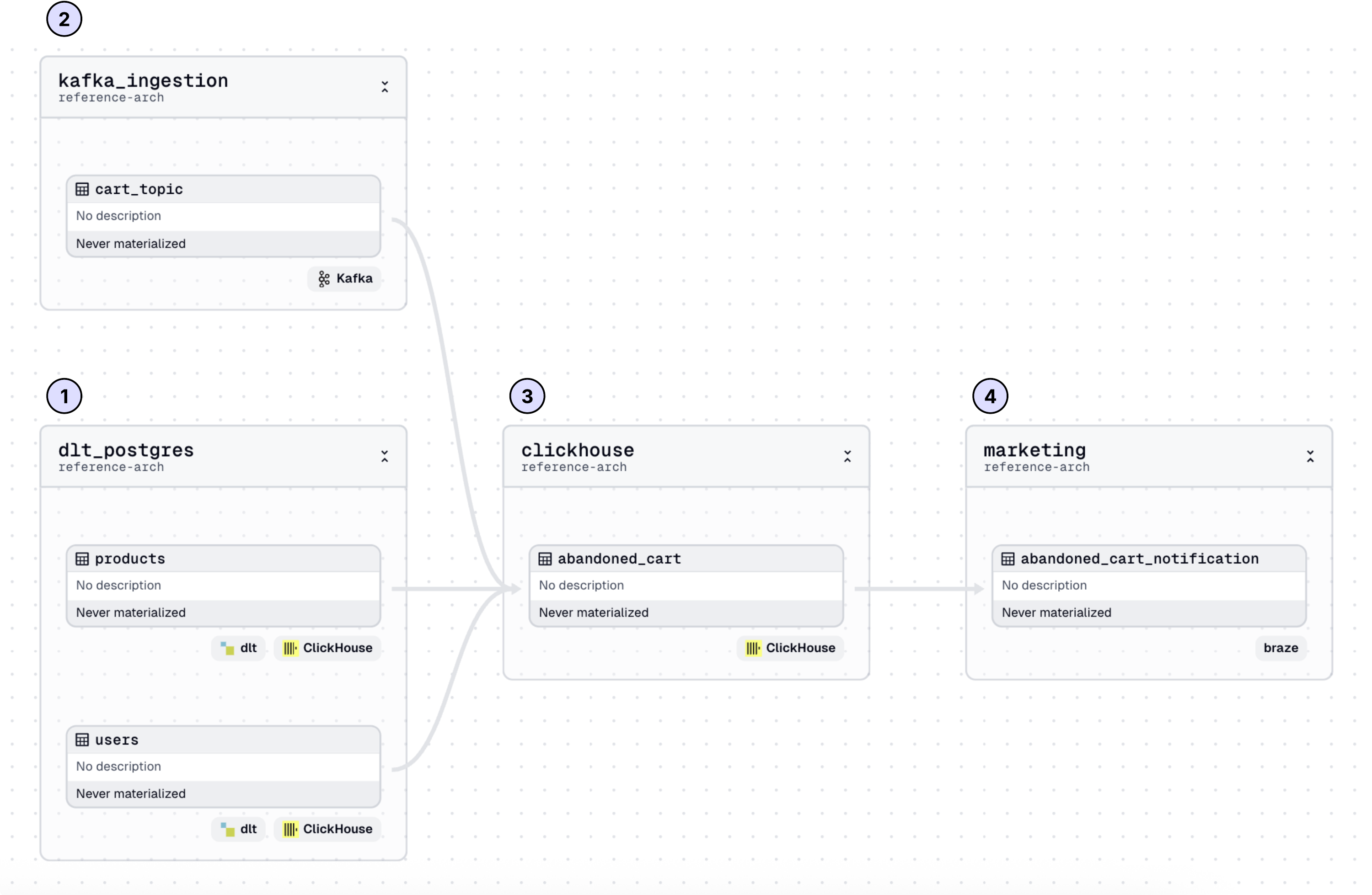The height and width of the screenshot is (895, 1372).
Task: Click ClickHouse tag under products asset
Action: [327, 648]
